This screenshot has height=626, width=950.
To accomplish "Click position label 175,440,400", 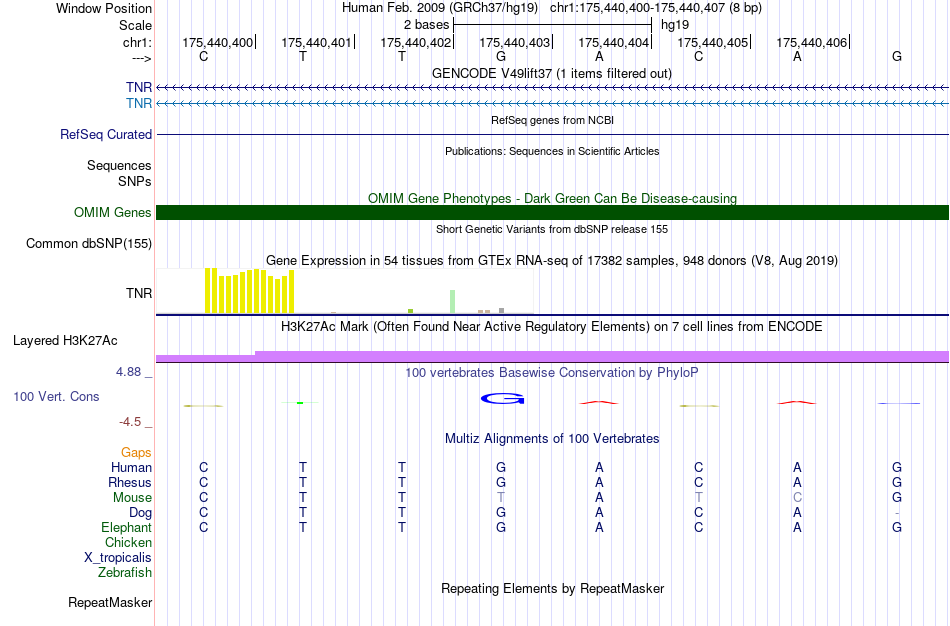I will [218, 42].
